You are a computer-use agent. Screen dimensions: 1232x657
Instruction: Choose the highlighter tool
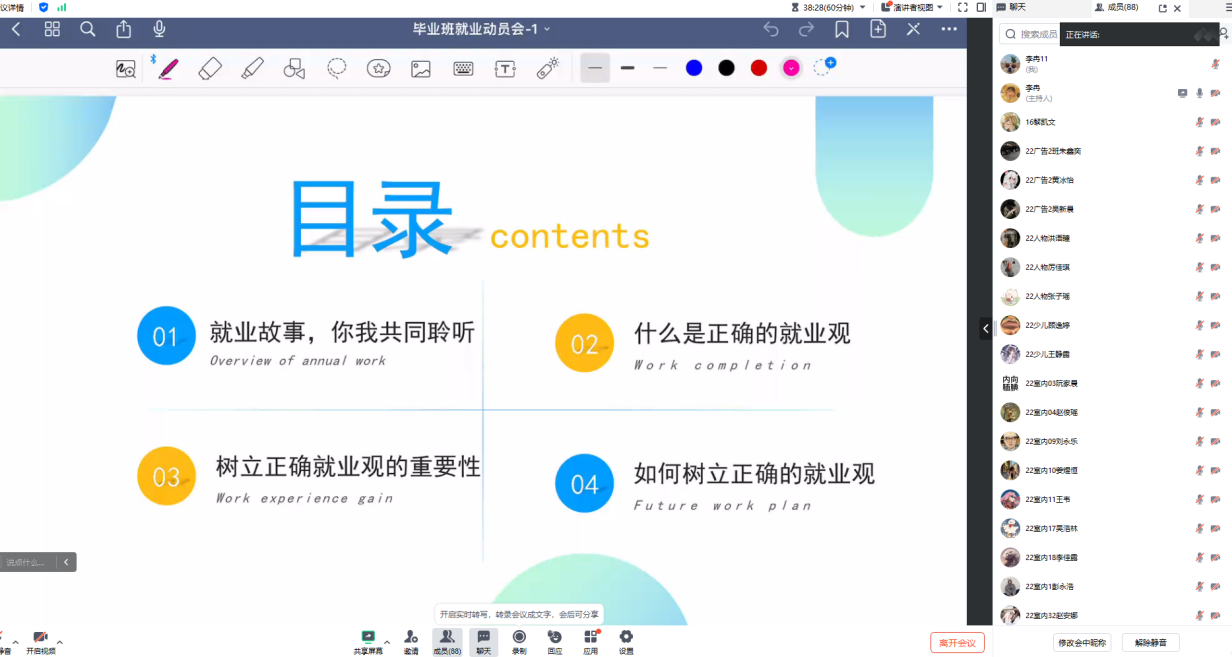tap(252, 68)
